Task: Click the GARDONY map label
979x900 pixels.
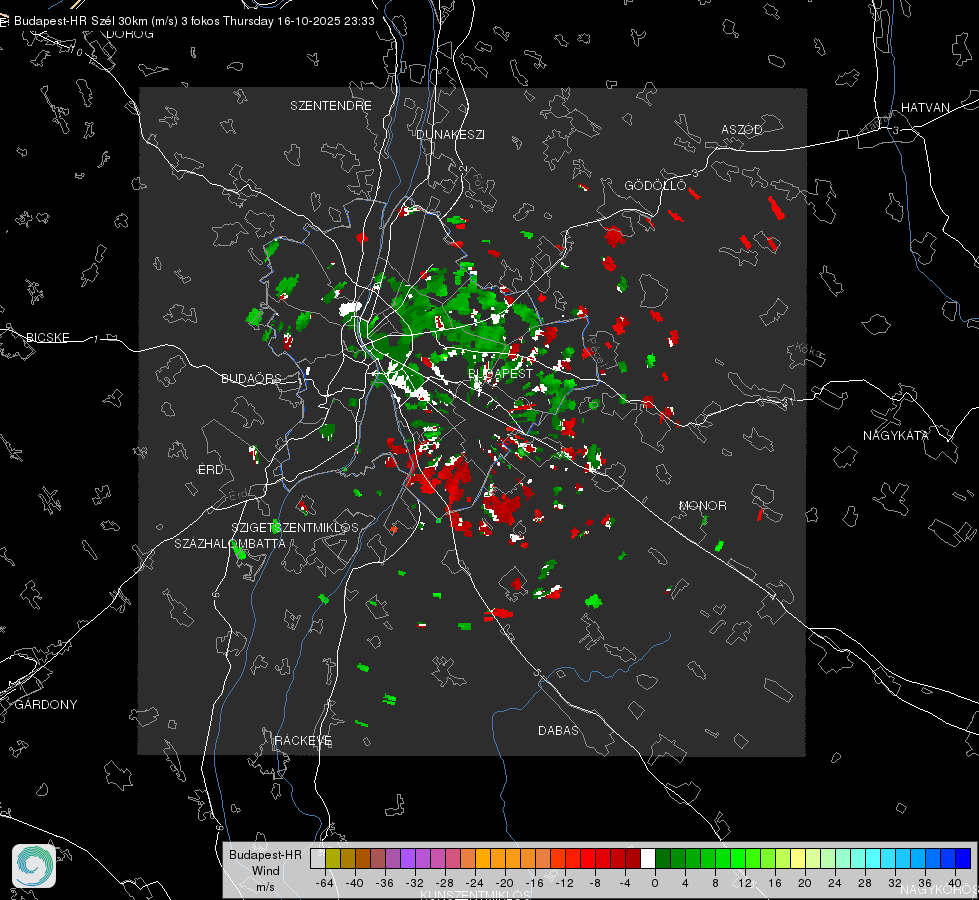Action: point(46,705)
